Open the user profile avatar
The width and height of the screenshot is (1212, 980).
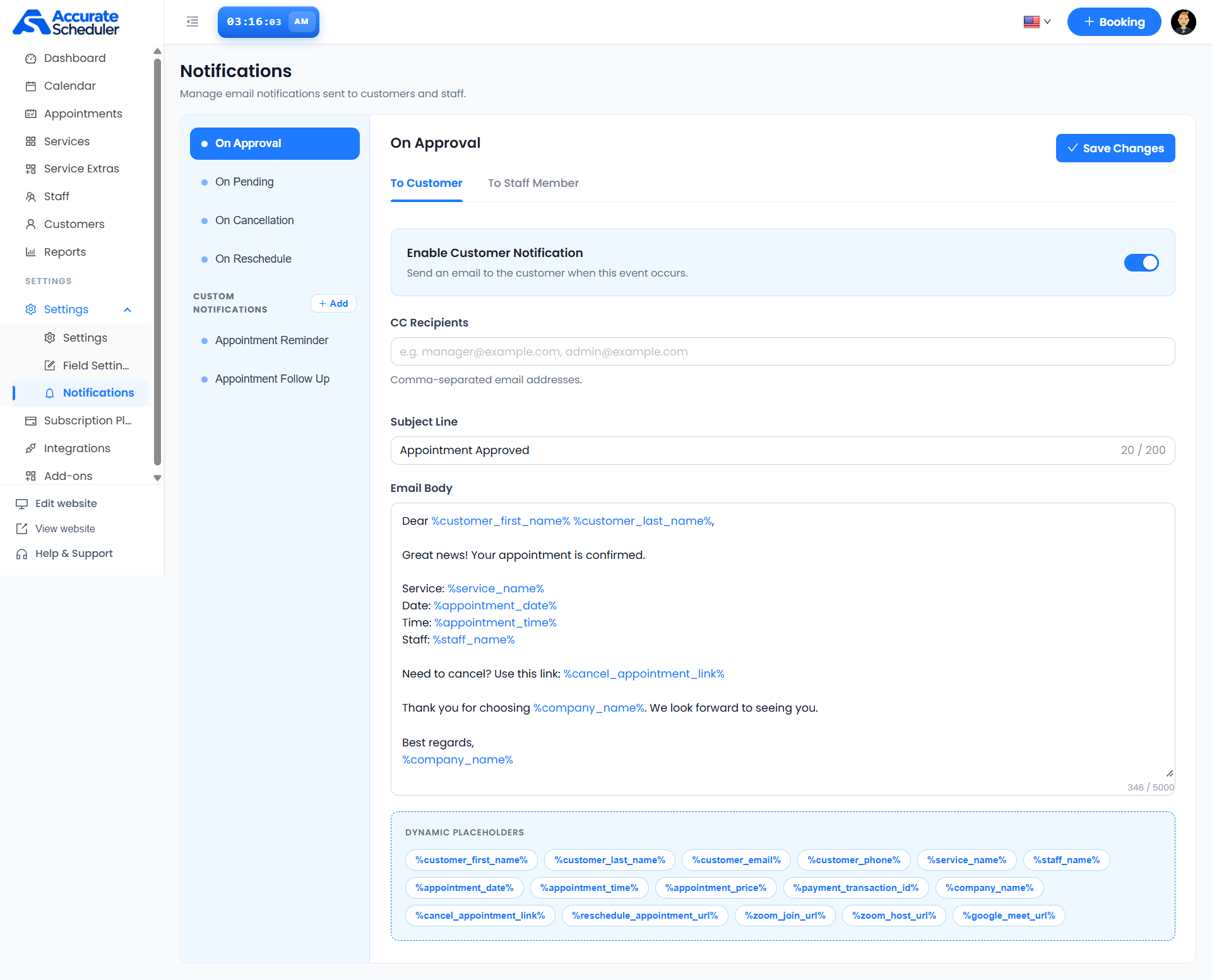1184,22
